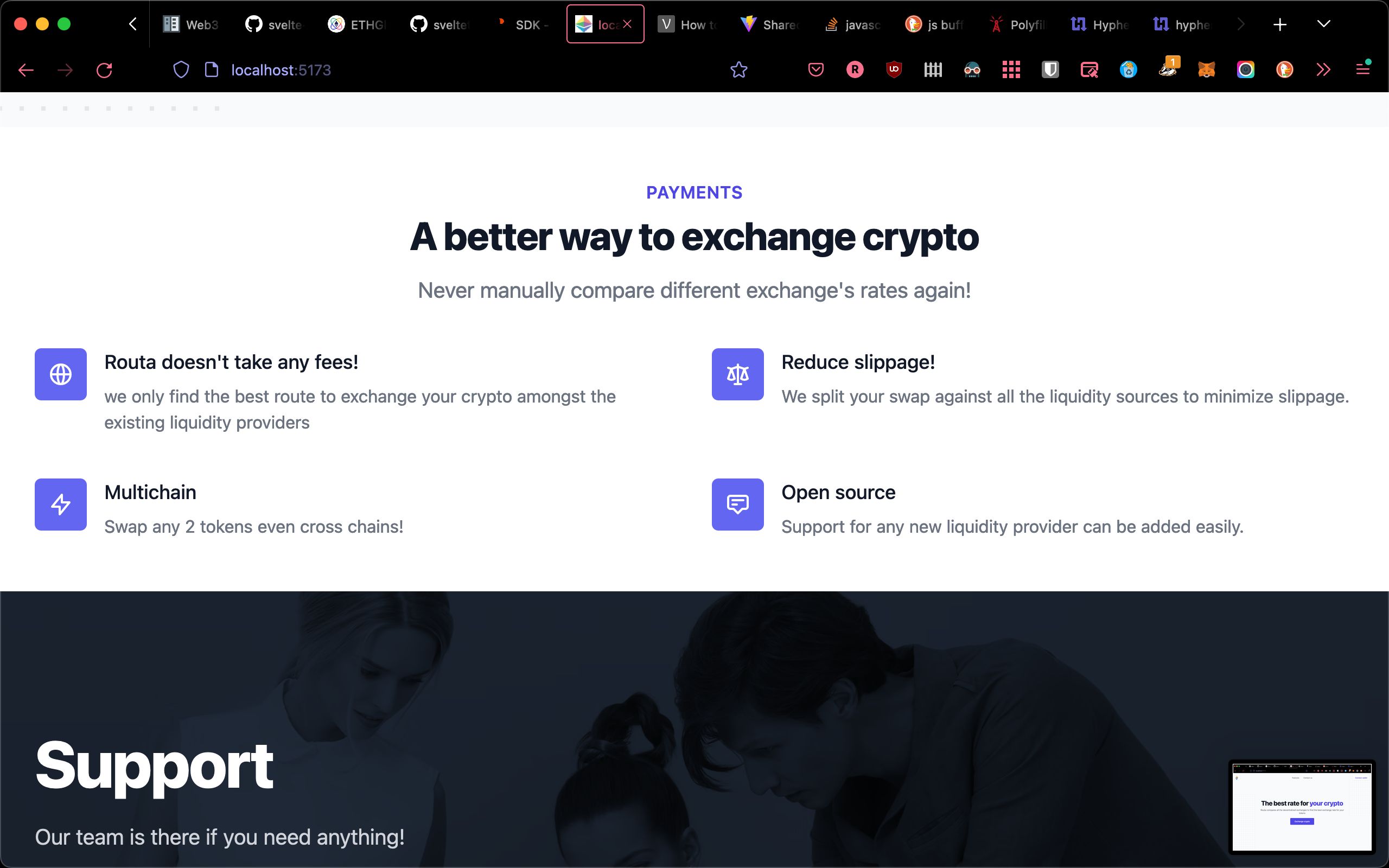Click the page refresh button
1389x868 pixels.
(104, 70)
